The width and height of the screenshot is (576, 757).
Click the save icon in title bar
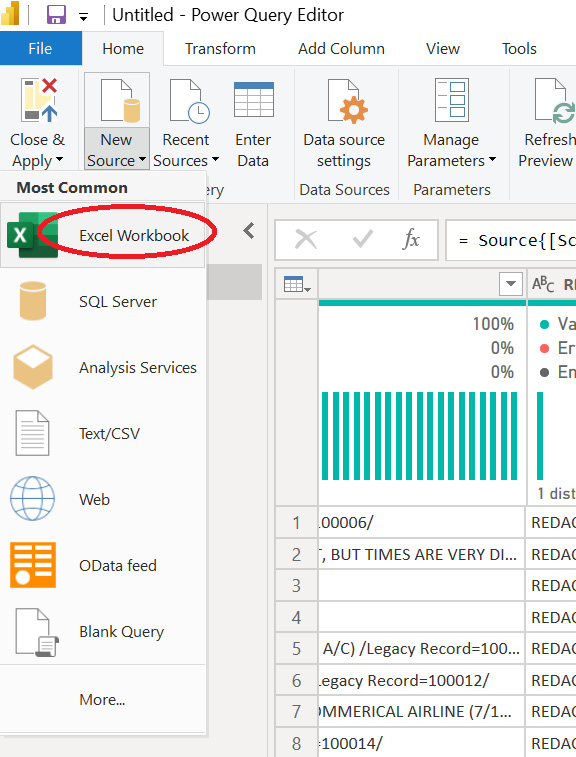click(56, 15)
